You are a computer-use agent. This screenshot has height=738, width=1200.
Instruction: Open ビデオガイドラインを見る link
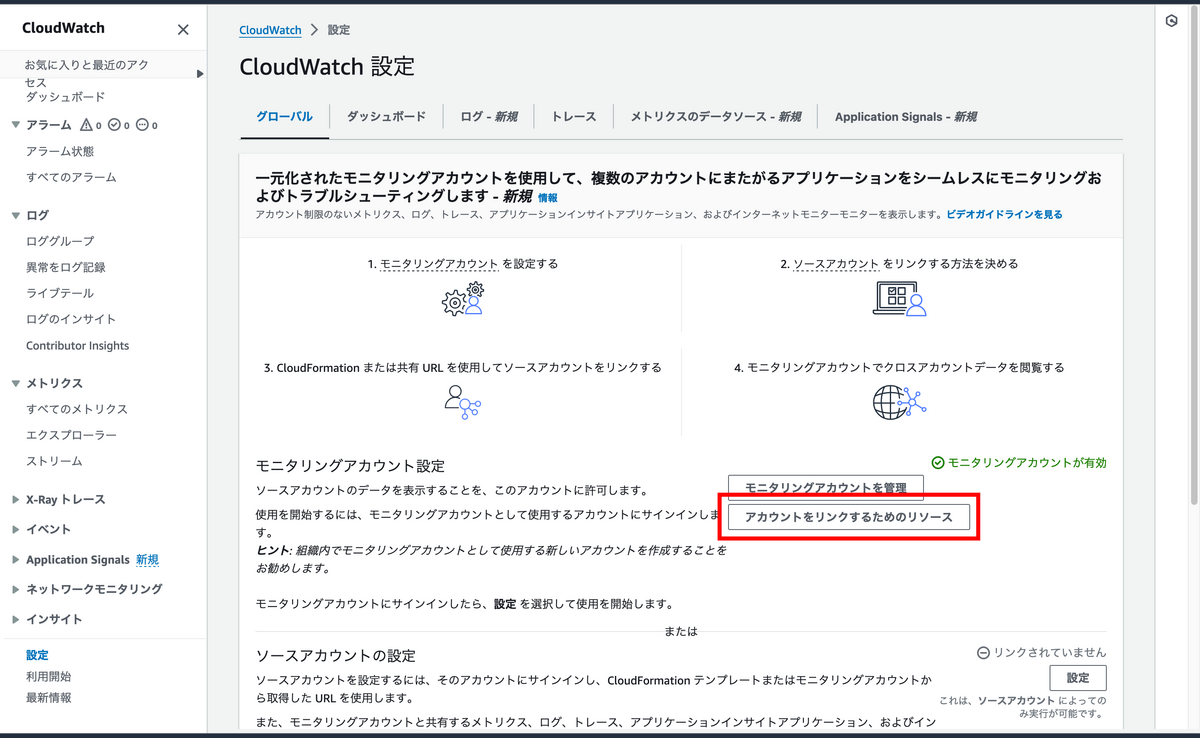click(1004, 214)
